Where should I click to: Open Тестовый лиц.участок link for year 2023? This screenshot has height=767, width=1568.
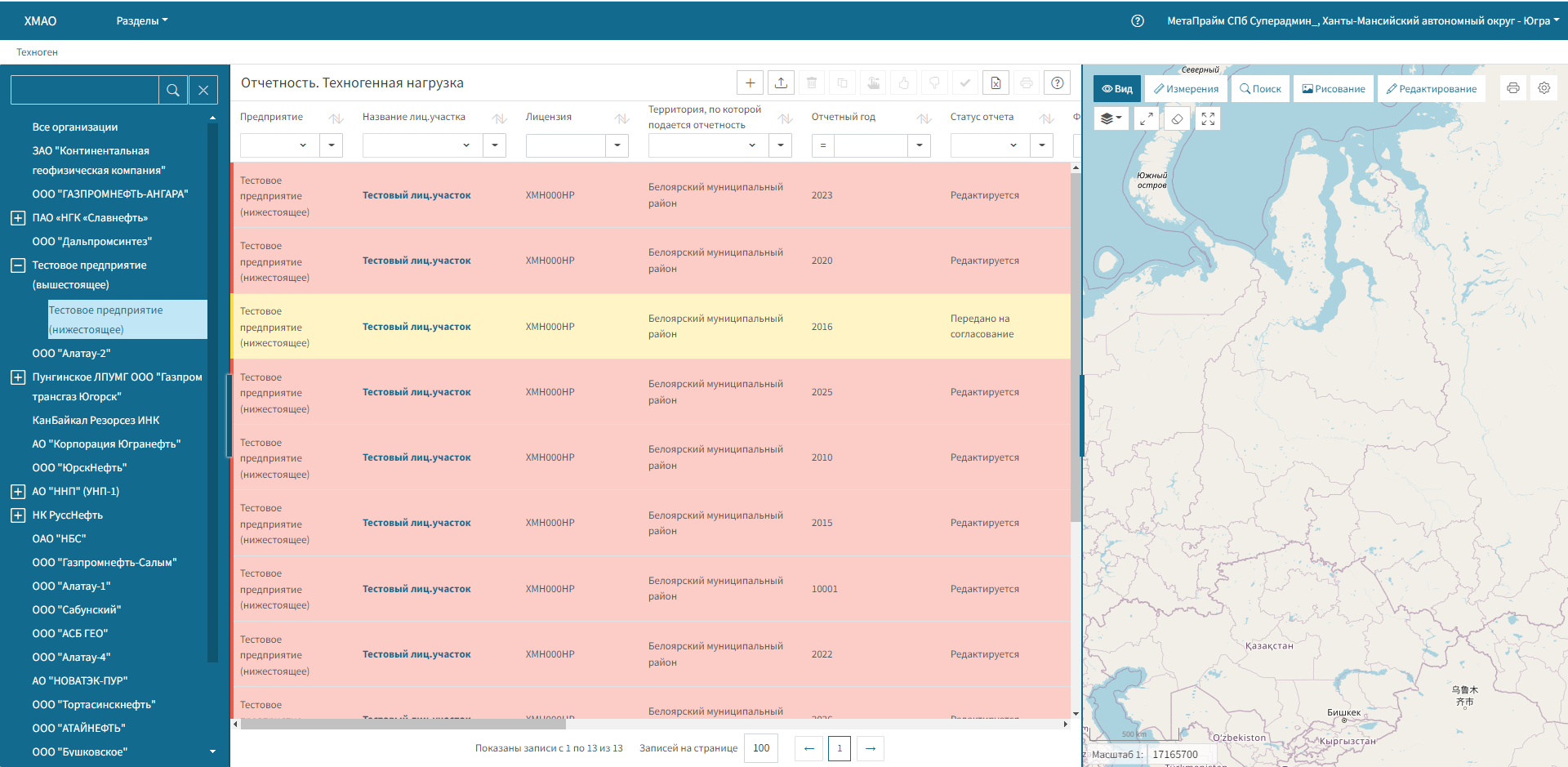416,195
